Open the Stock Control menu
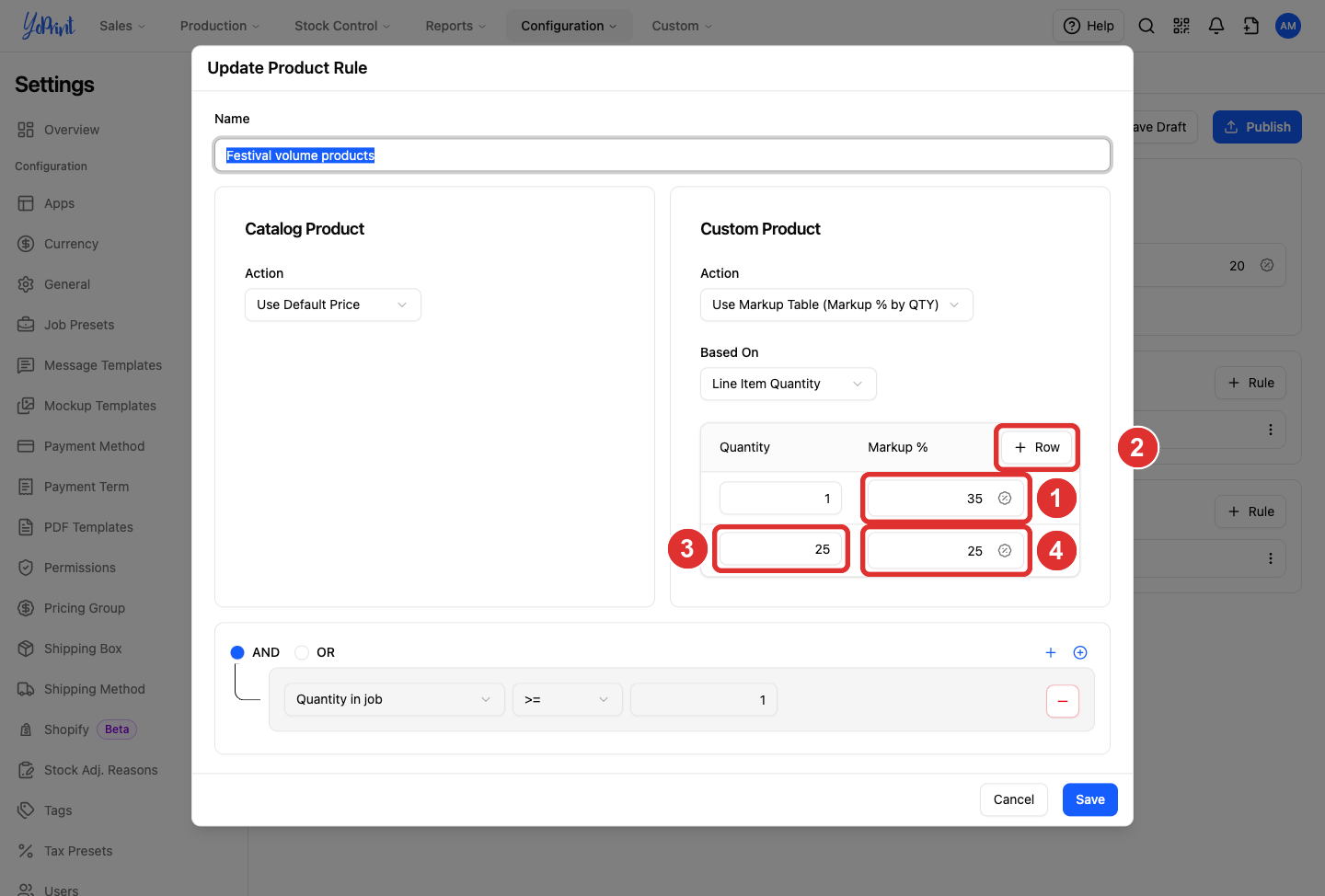1325x896 pixels. pos(342,26)
